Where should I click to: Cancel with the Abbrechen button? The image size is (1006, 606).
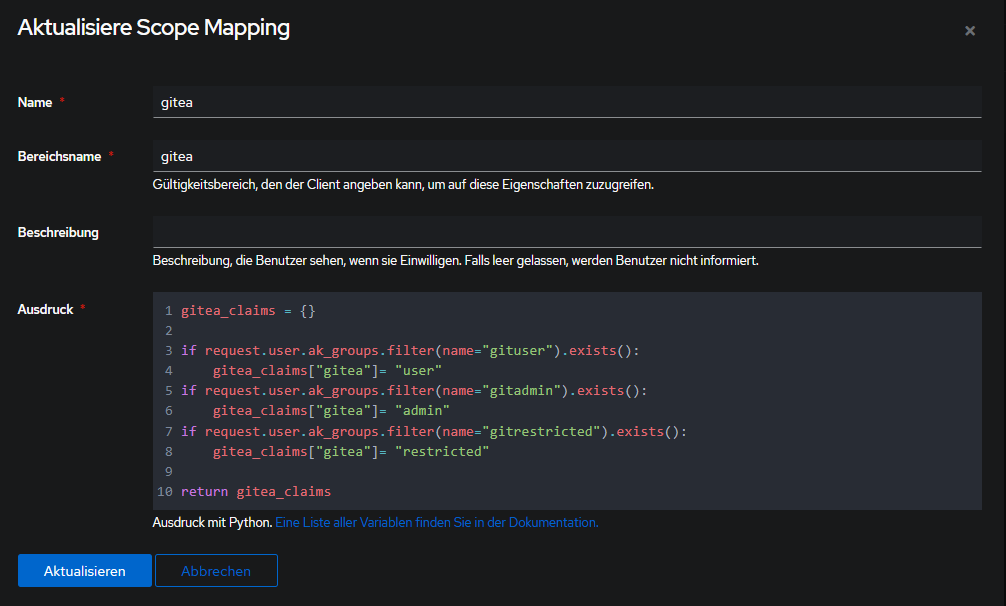pyautogui.click(x=216, y=571)
